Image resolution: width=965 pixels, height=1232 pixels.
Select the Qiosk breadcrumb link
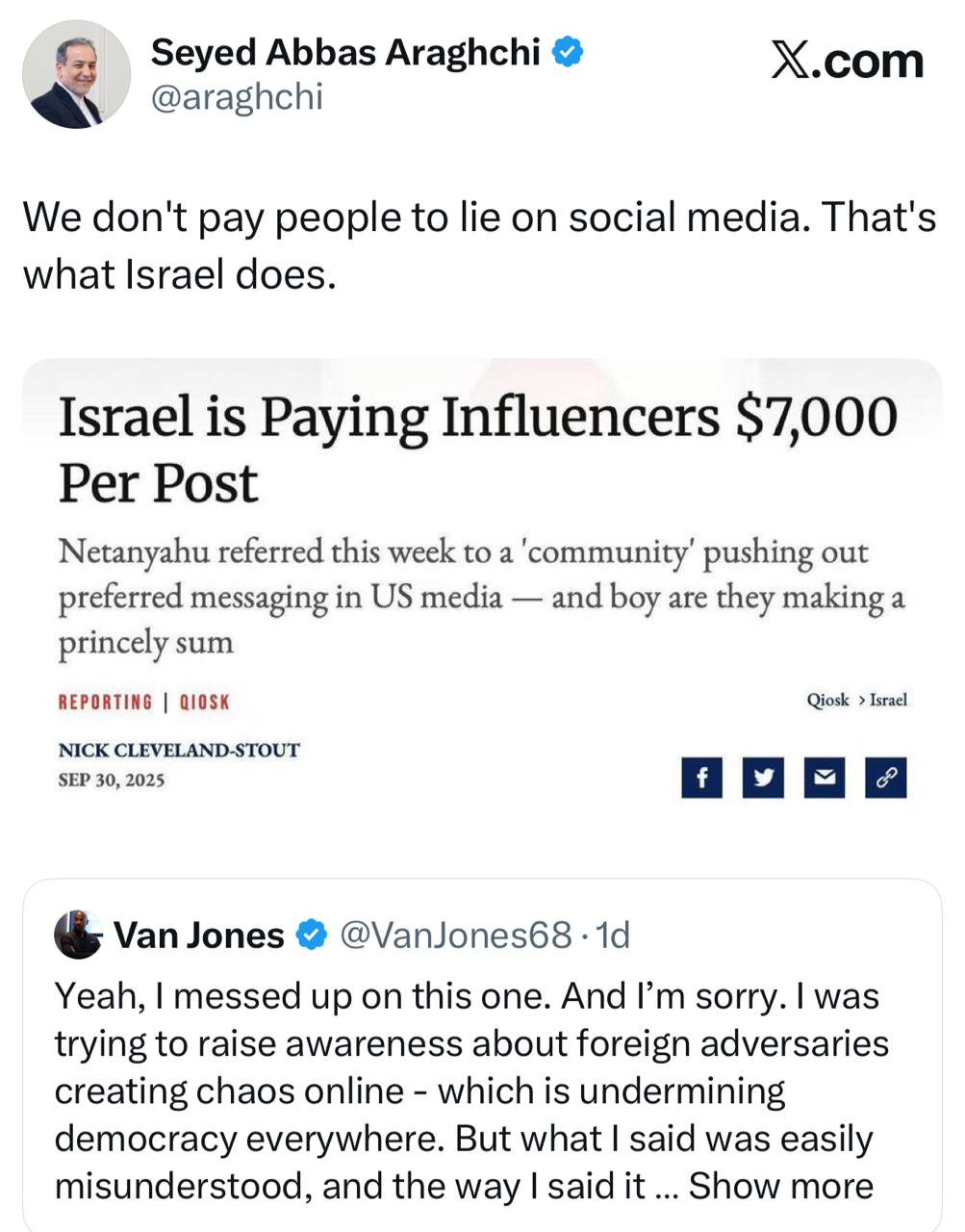coord(827,700)
